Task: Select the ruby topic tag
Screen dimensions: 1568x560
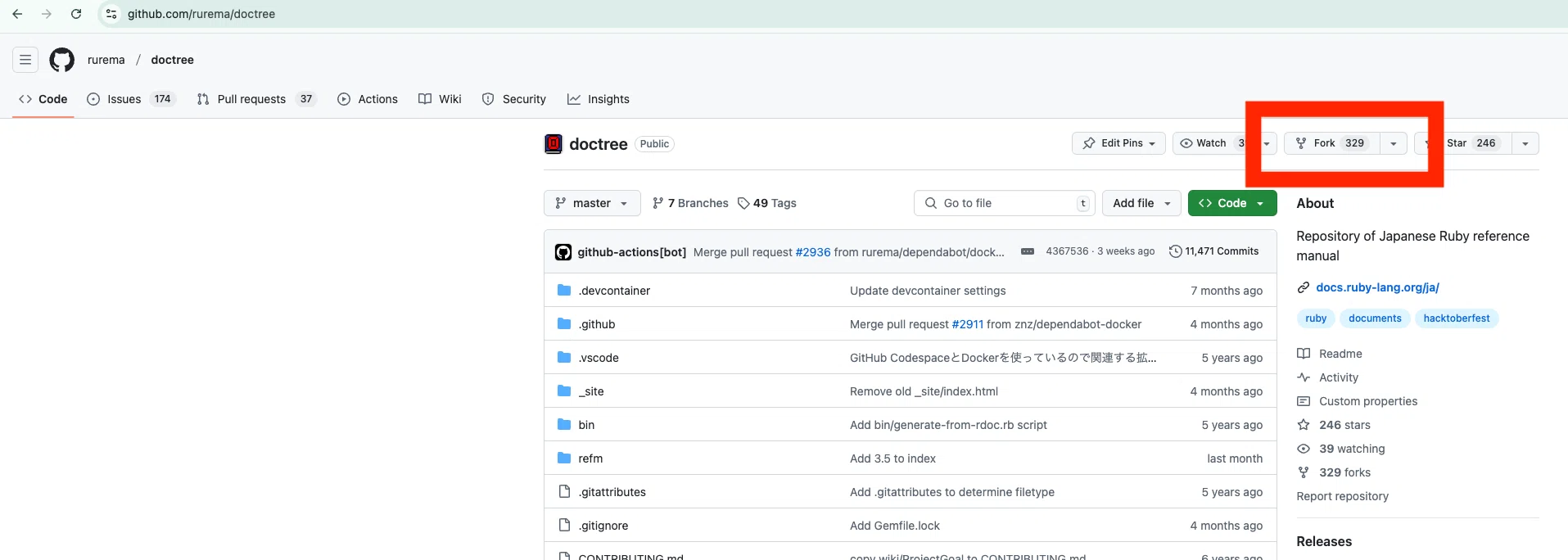Action: click(x=1316, y=318)
